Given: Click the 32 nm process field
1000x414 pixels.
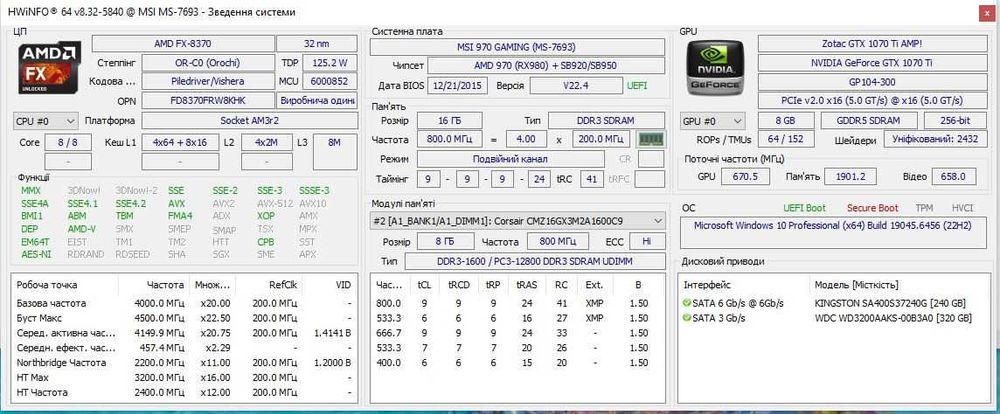Looking at the screenshot, I should tap(317, 43).
